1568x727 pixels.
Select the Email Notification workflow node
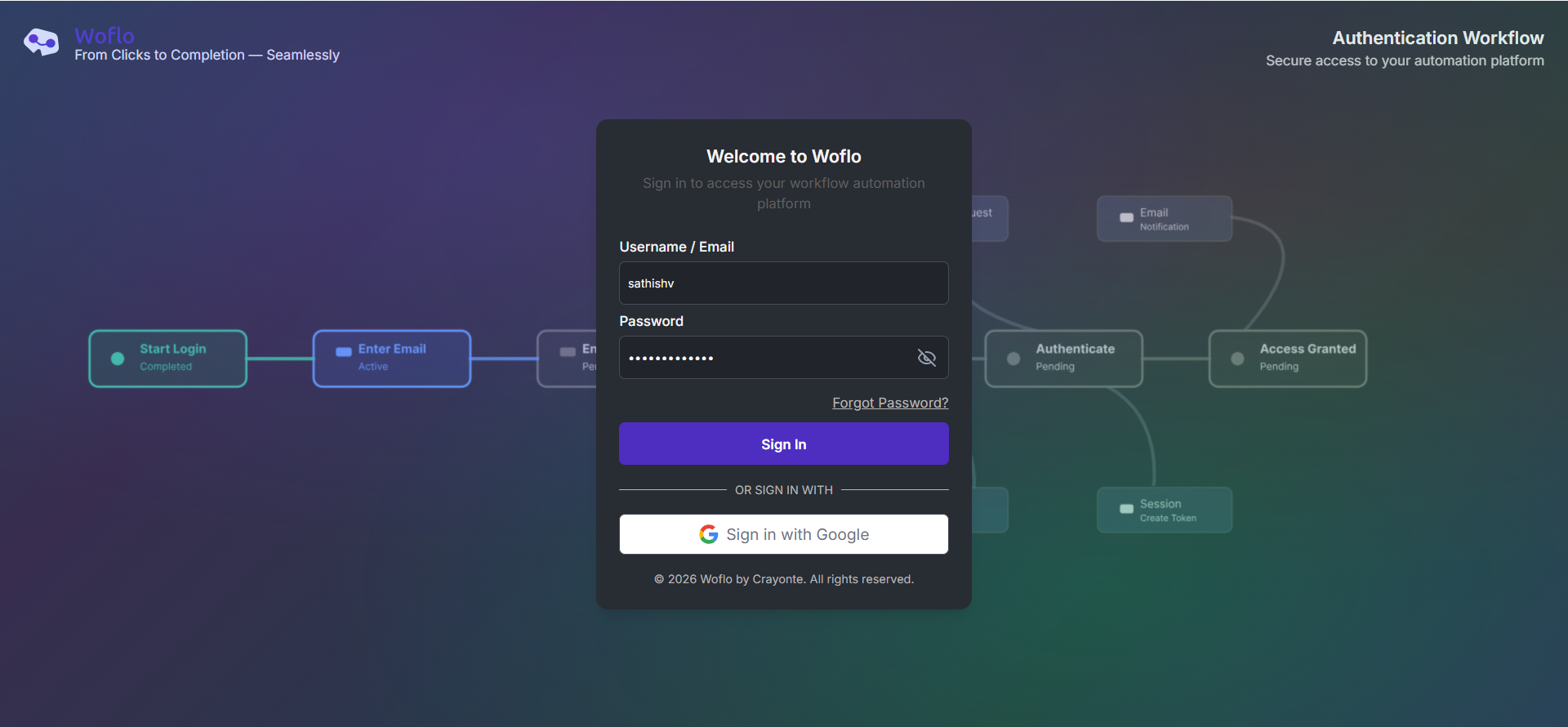pyautogui.click(x=1165, y=219)
